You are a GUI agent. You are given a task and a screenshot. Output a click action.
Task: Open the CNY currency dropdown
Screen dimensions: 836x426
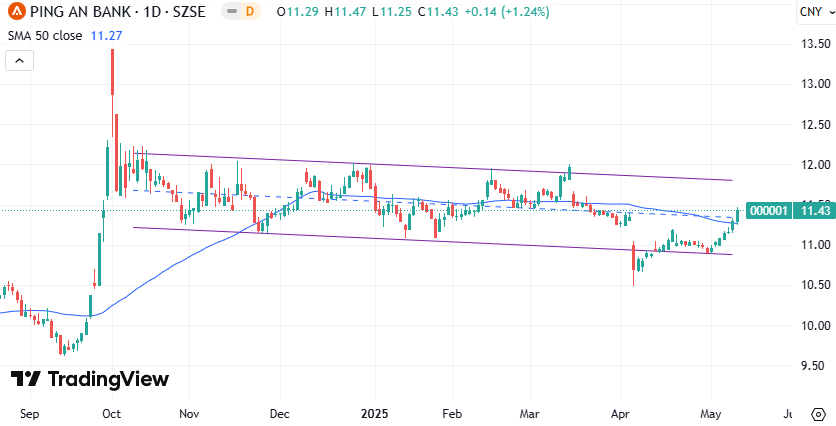810,11
